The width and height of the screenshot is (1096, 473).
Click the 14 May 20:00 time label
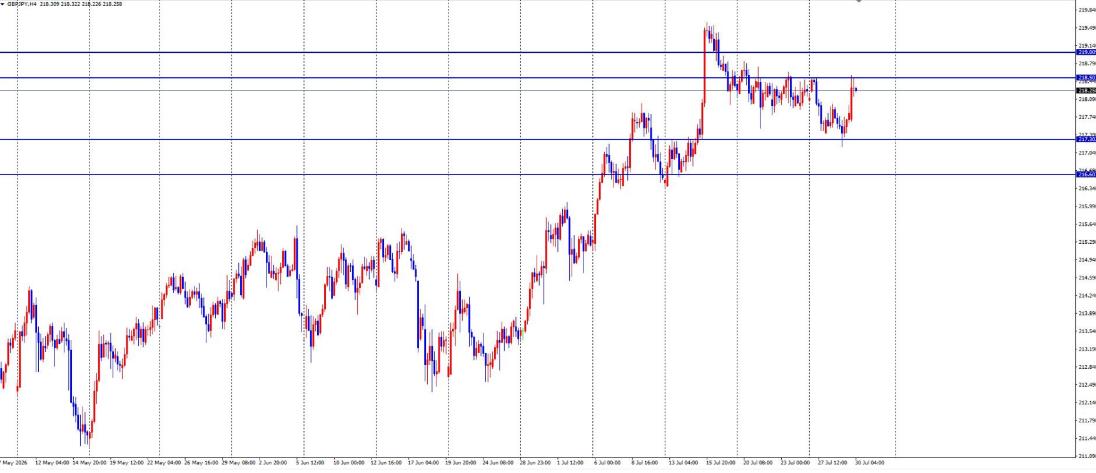pyautogui.click(x=89, y=463)
